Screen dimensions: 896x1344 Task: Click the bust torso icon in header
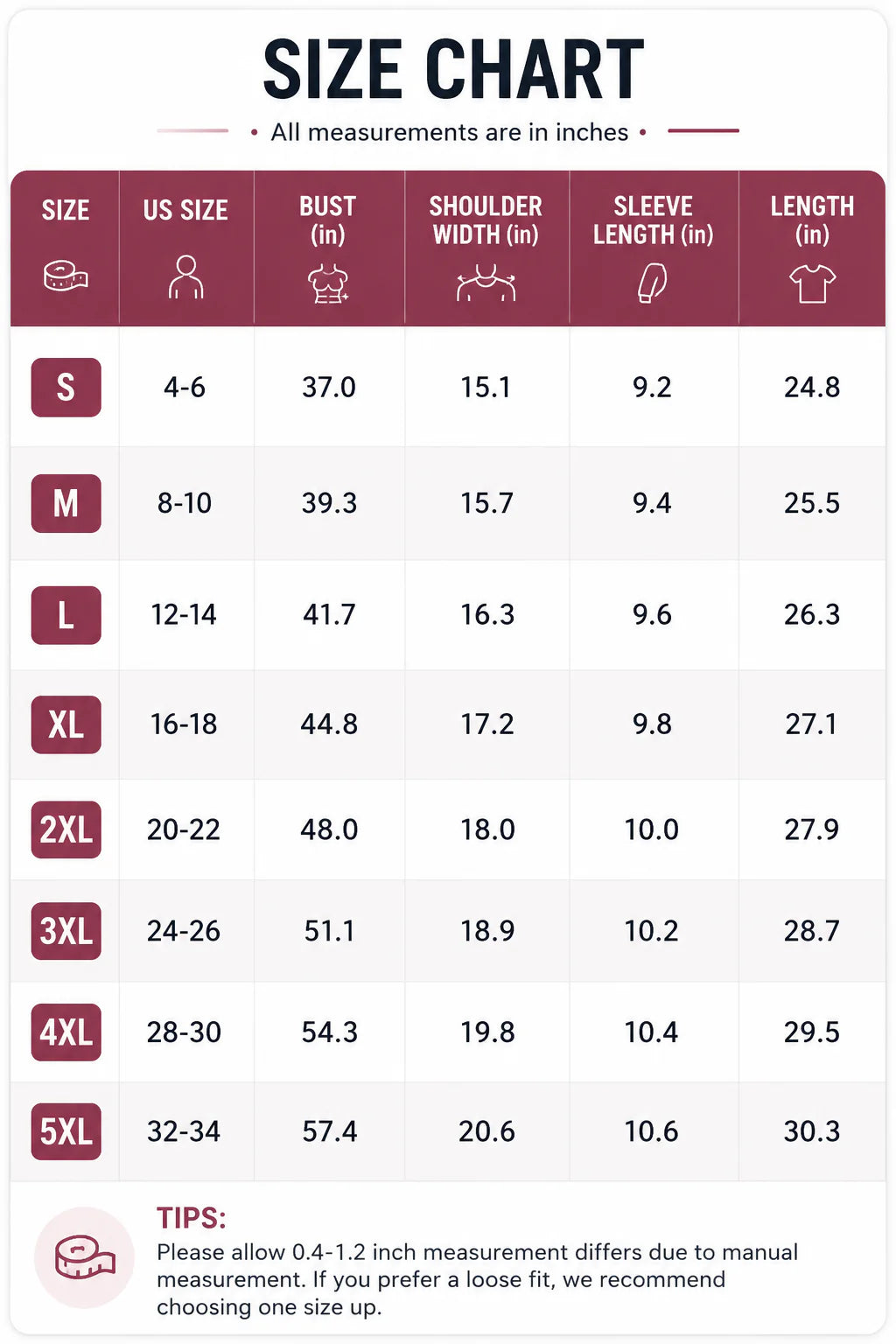(328, 284)
